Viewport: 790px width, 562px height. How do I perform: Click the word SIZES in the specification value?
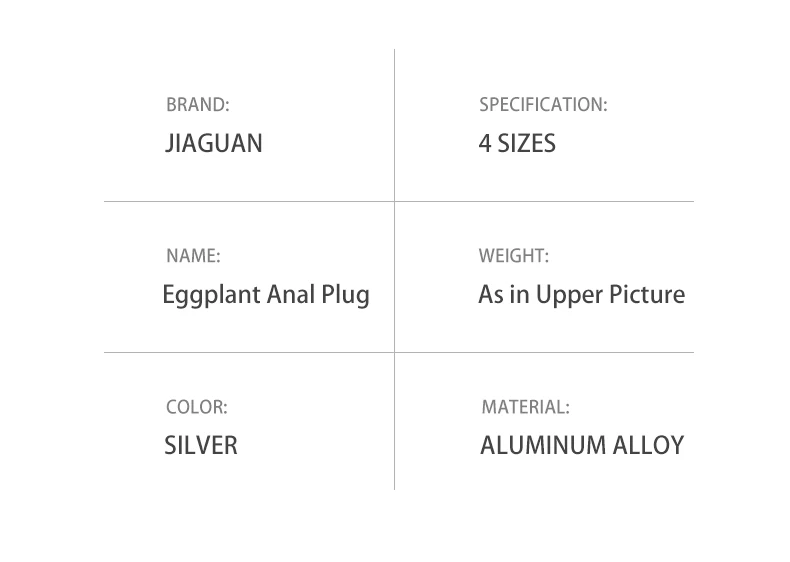point(526,143)
